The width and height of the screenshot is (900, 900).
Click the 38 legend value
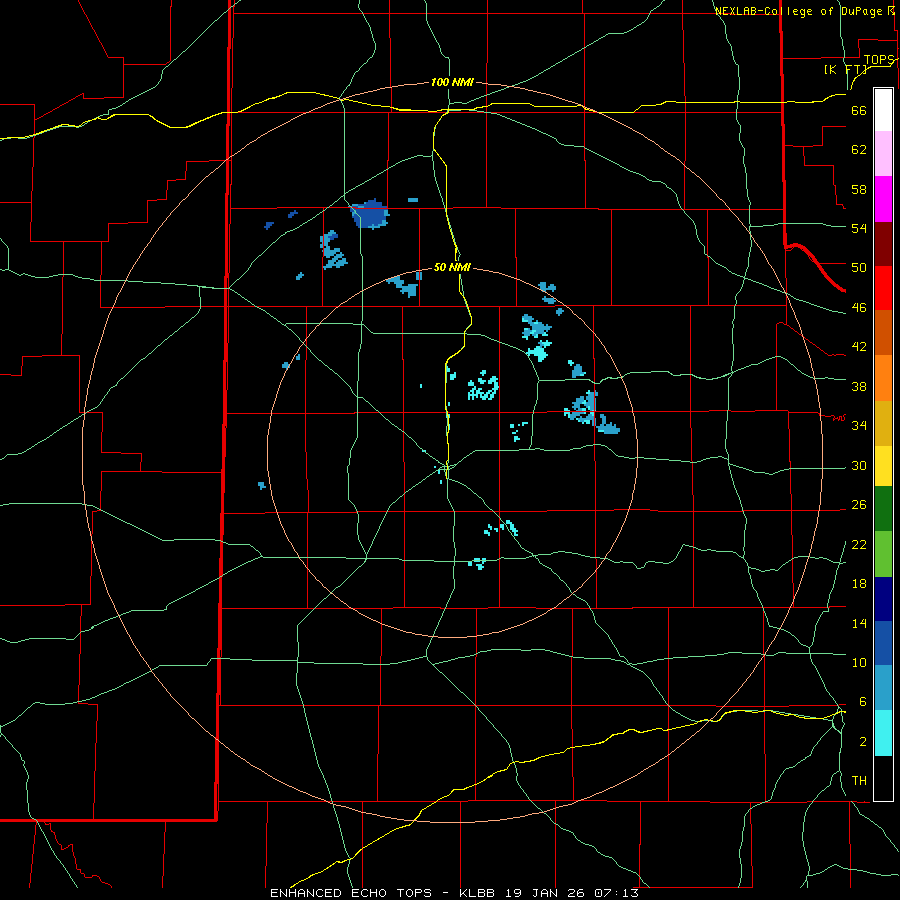coord(859,386)
